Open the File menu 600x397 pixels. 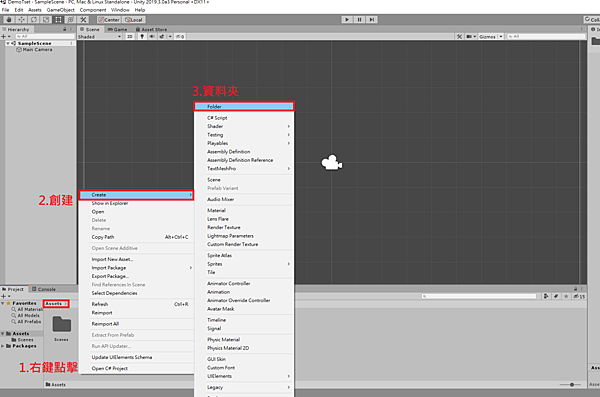5,10
